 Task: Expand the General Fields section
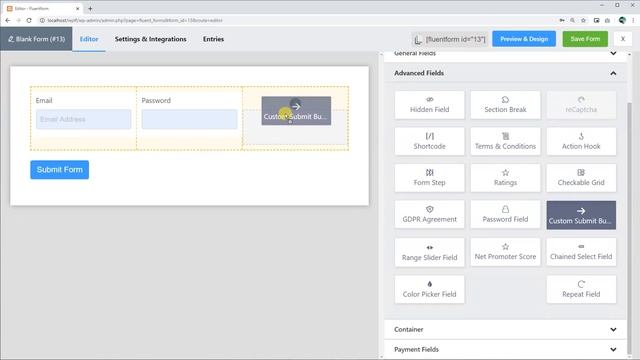coord(613,53)
